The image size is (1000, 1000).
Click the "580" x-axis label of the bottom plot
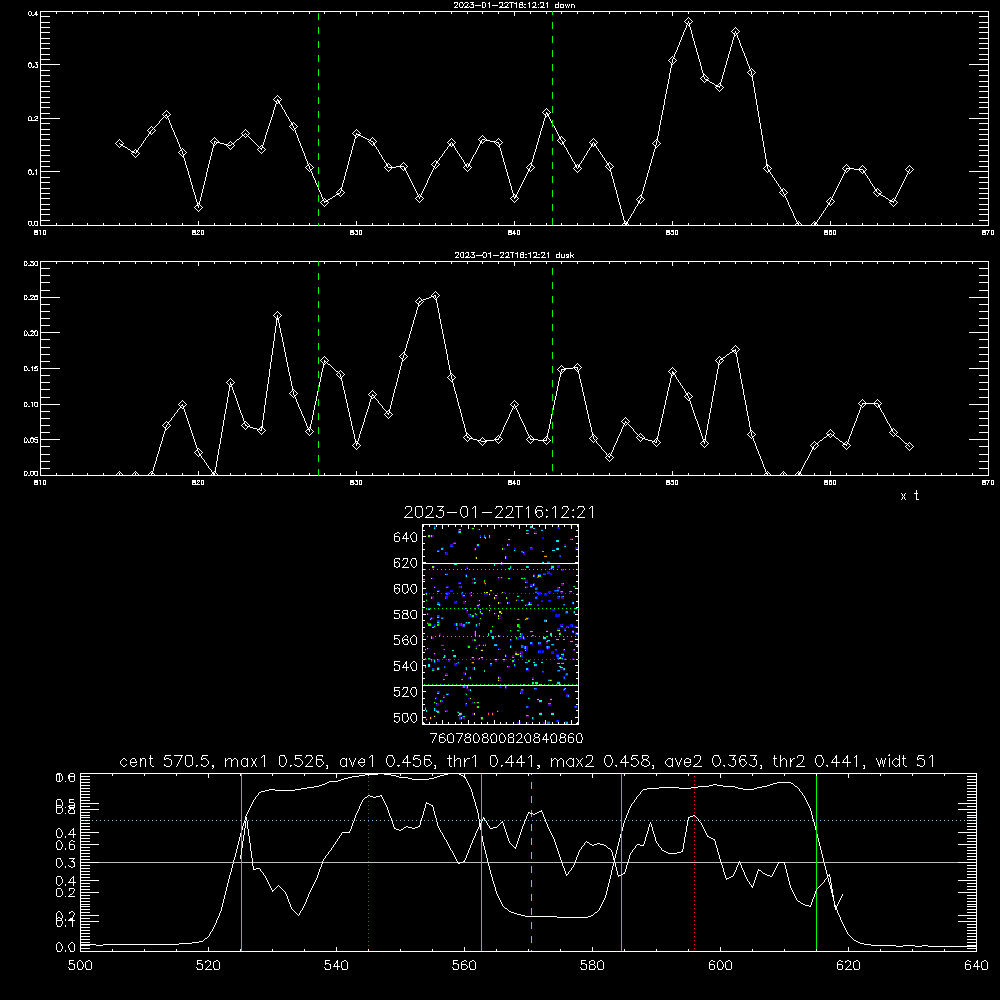click(x=592, y=966)
